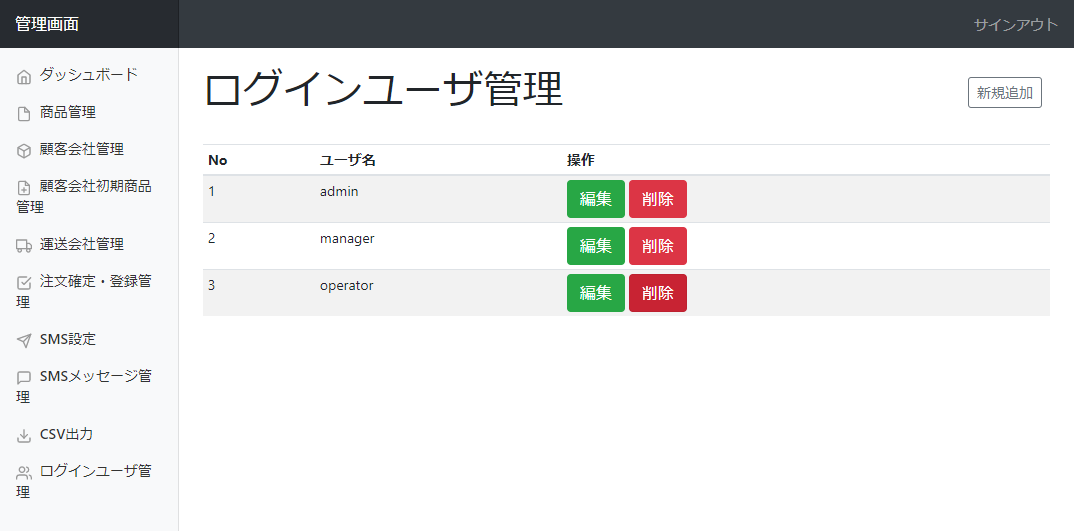The width and height of the screenshot is (1074, 531).
Task: Click the truck icon beside 運送会社管理
Action: point(24,245)
